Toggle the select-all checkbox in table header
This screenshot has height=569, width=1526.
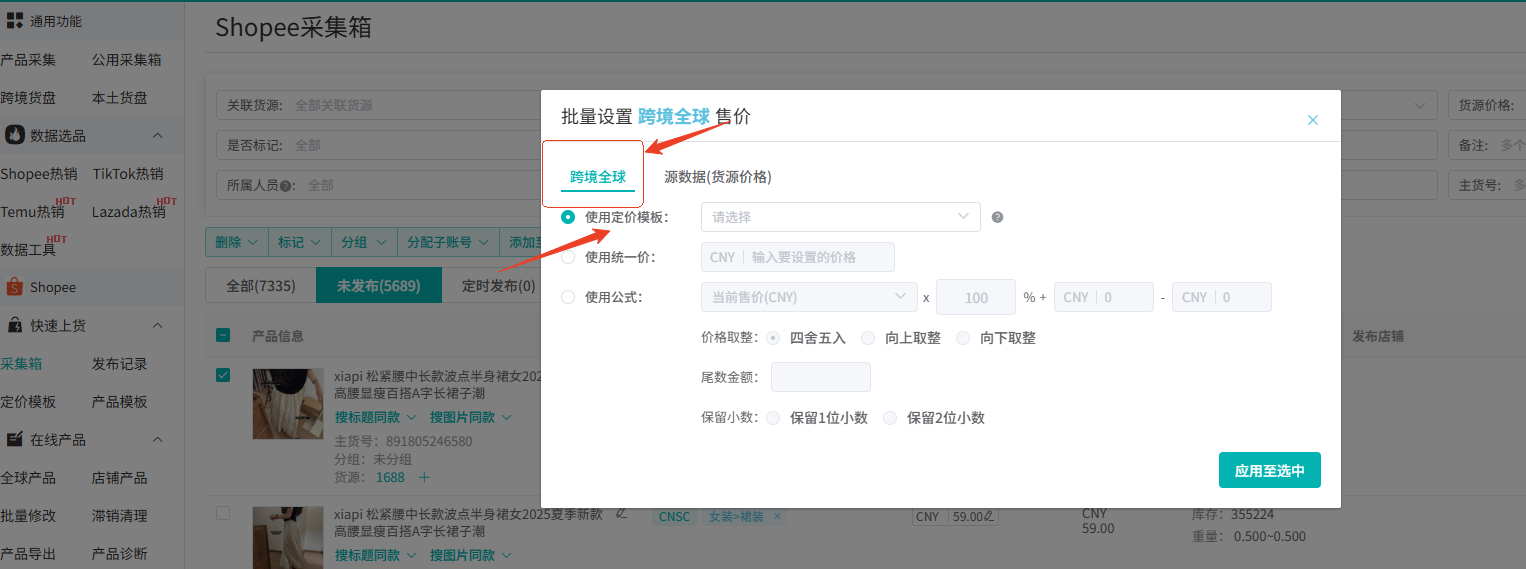coord(223,336)
